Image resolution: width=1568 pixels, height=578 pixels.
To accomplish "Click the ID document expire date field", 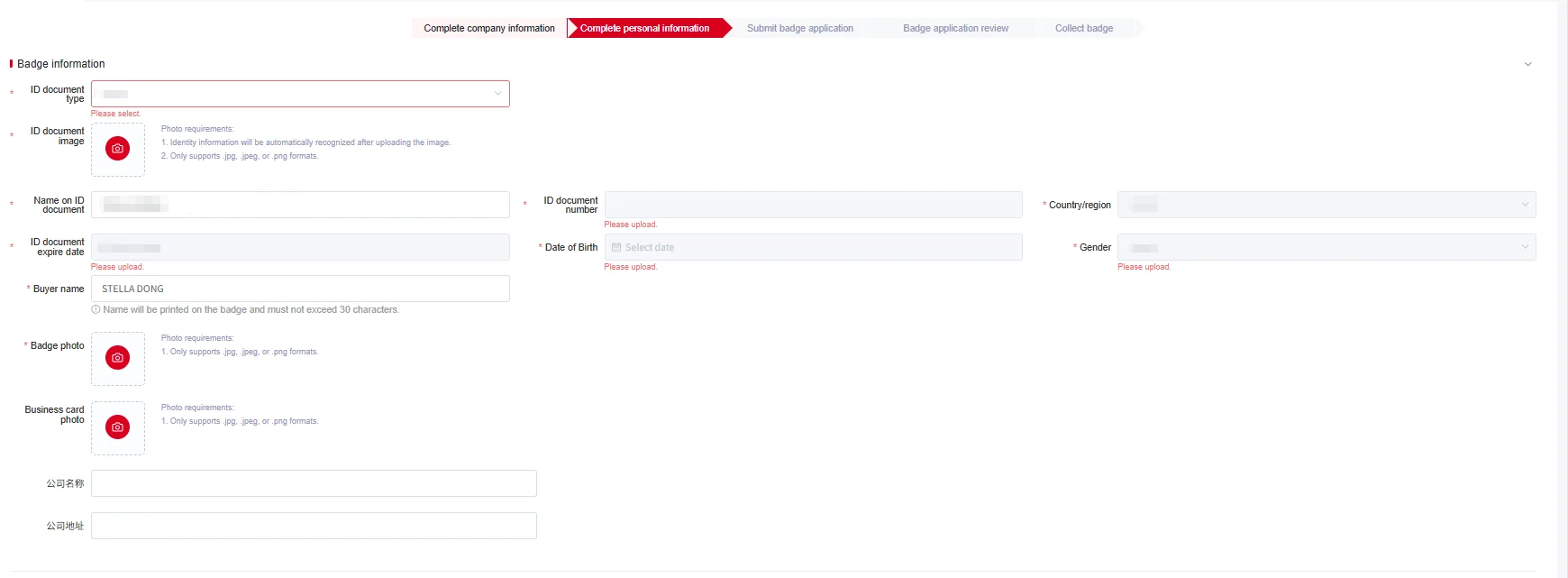I will [x=300, y=247].
